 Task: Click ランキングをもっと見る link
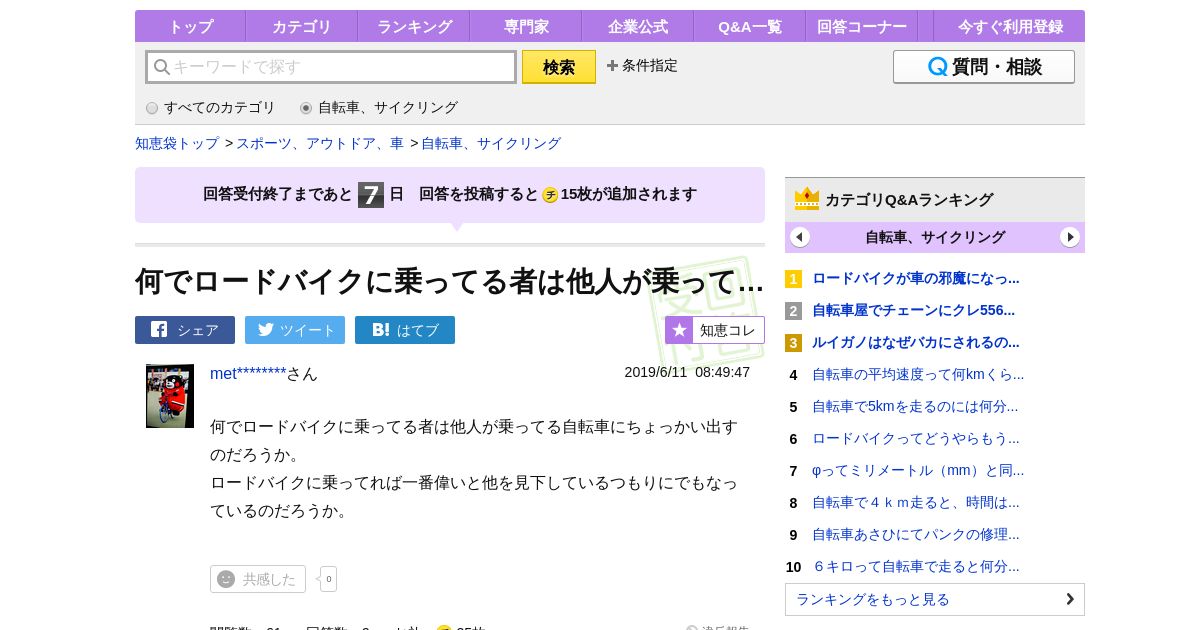point(935,599)
